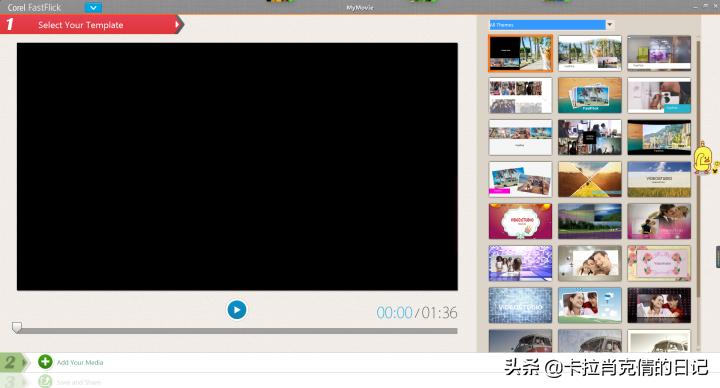The width and height of the screenshot is (720, 388).
Task: Select the palm trees beach template in first row
Action: 590,53
